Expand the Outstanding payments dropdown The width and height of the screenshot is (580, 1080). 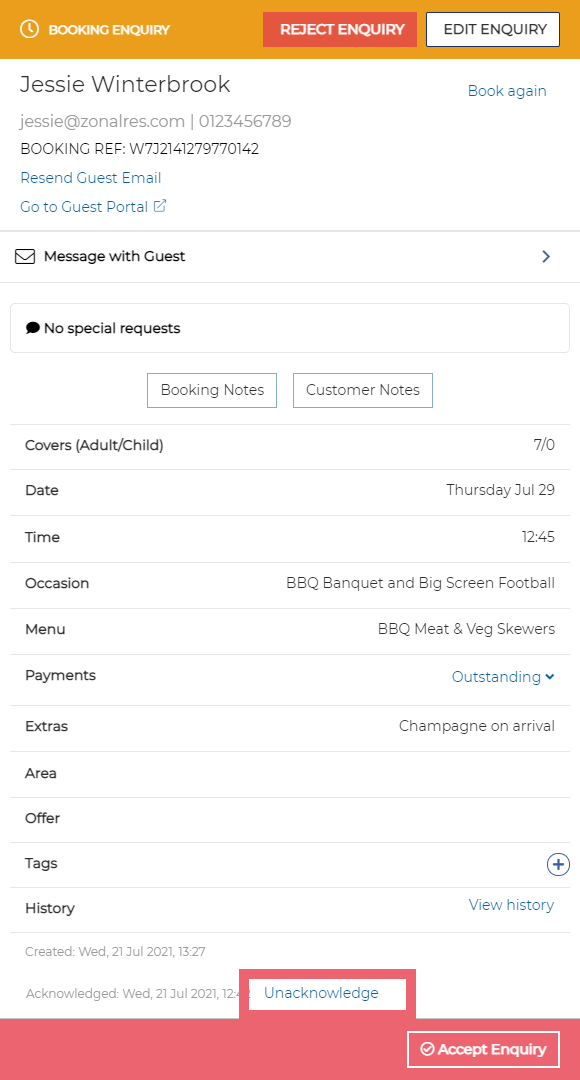tap(503, 677)
